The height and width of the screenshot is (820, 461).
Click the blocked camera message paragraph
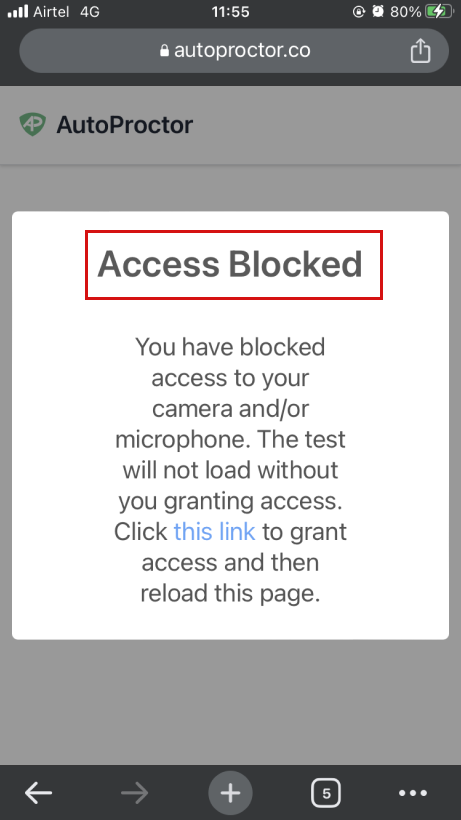click(230, 470)
